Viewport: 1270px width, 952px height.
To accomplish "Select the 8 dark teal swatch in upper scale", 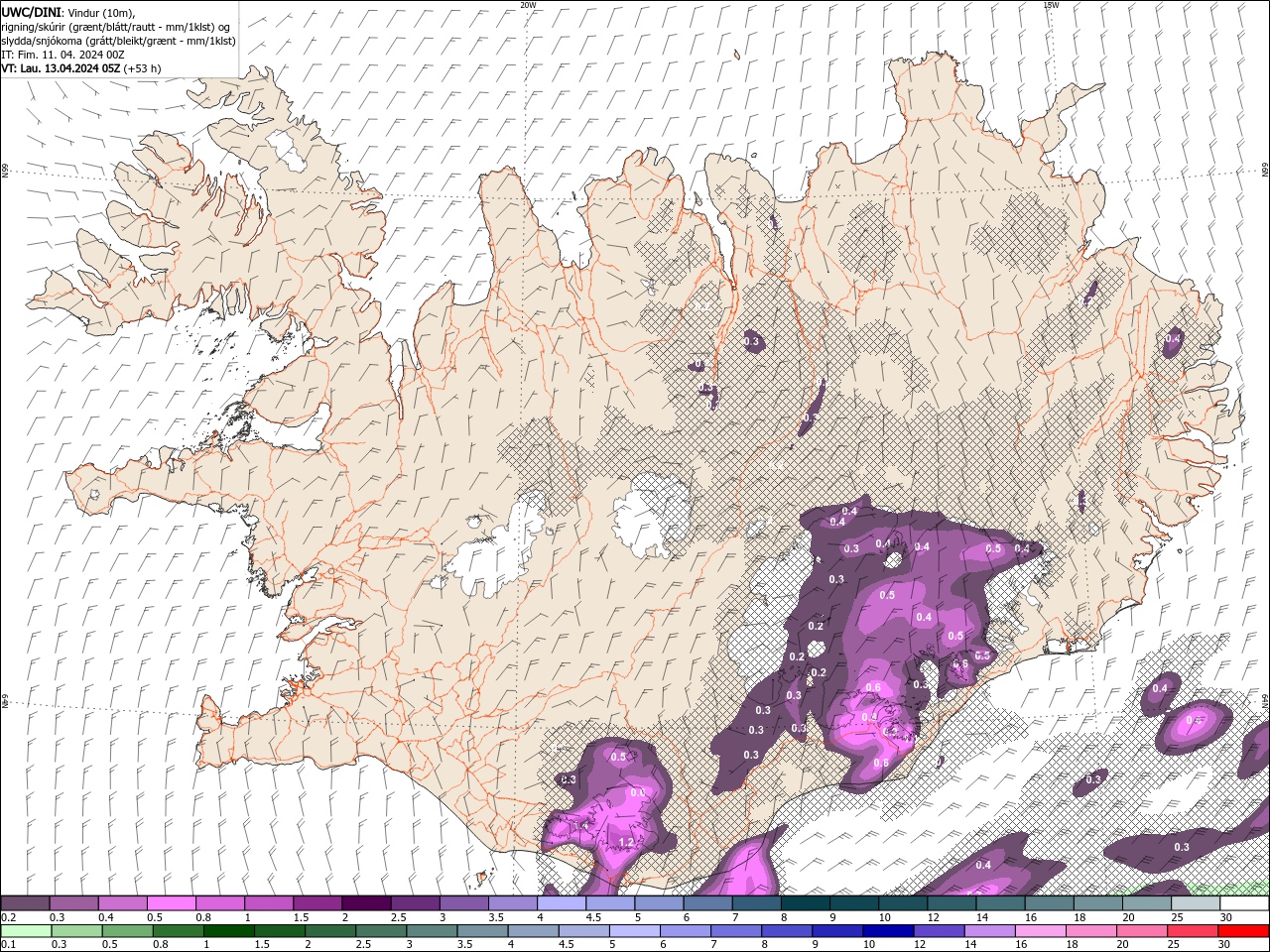I will [805, 903].
